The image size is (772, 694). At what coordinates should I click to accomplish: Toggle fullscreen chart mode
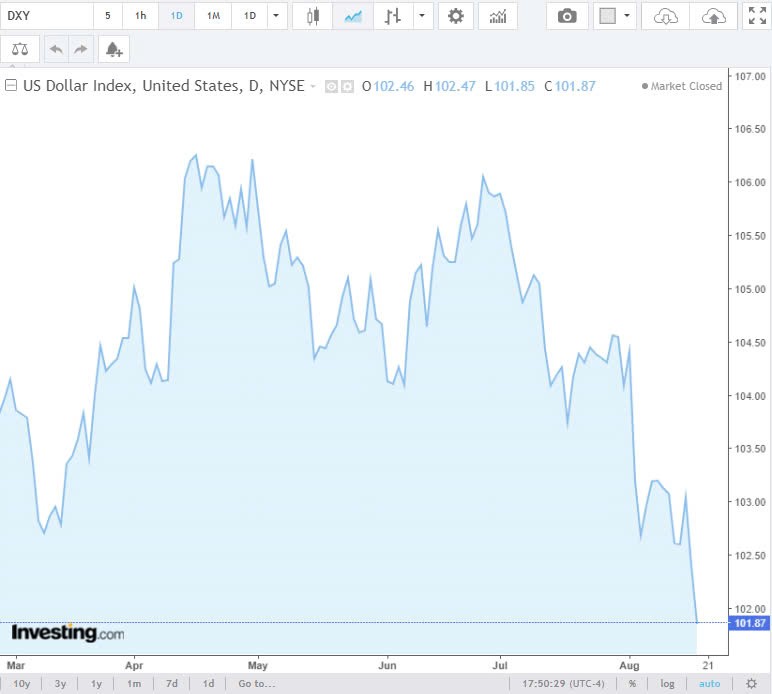click(x=757, y=16)
